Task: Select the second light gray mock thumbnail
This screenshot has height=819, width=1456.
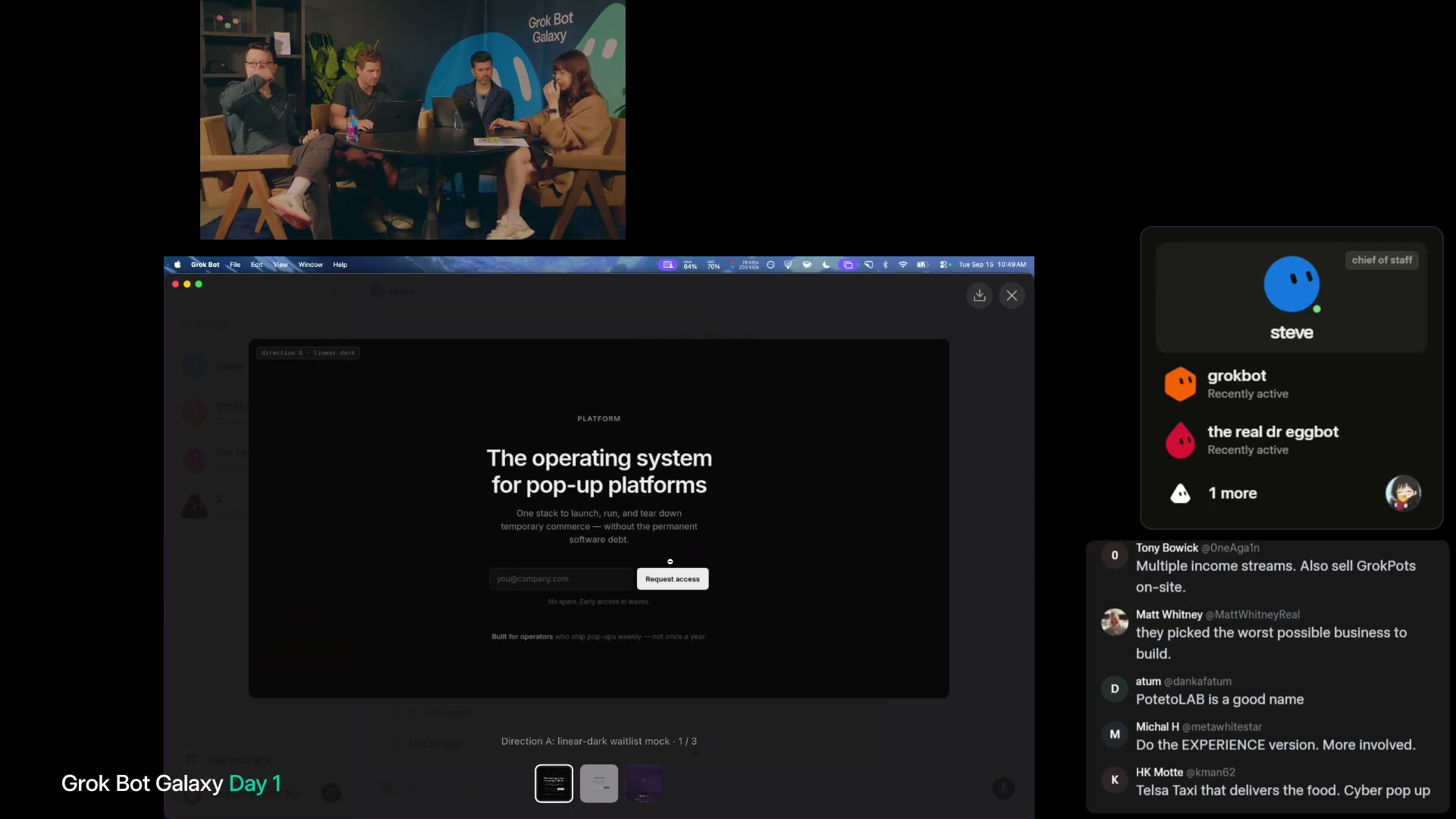Action: tap(599, 783)
